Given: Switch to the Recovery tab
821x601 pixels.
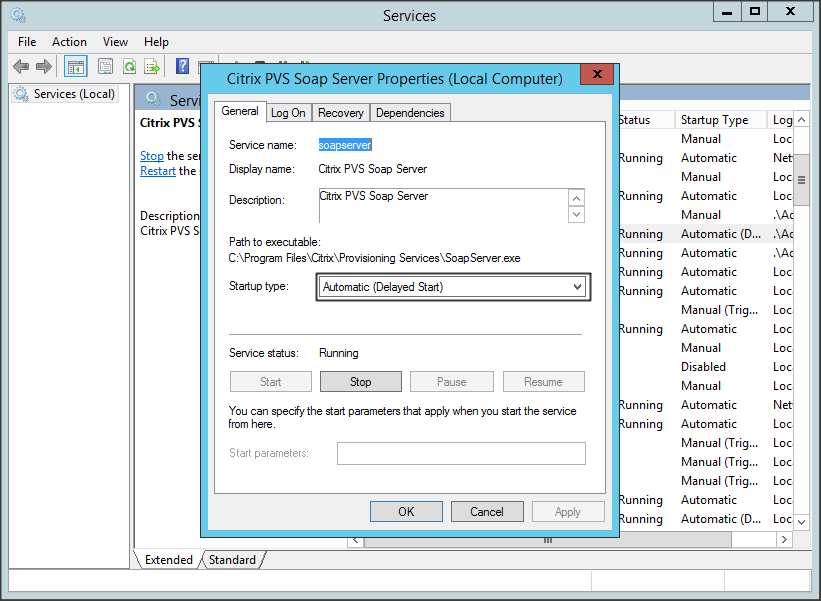Looking at the screenshot, I should 340,112.
